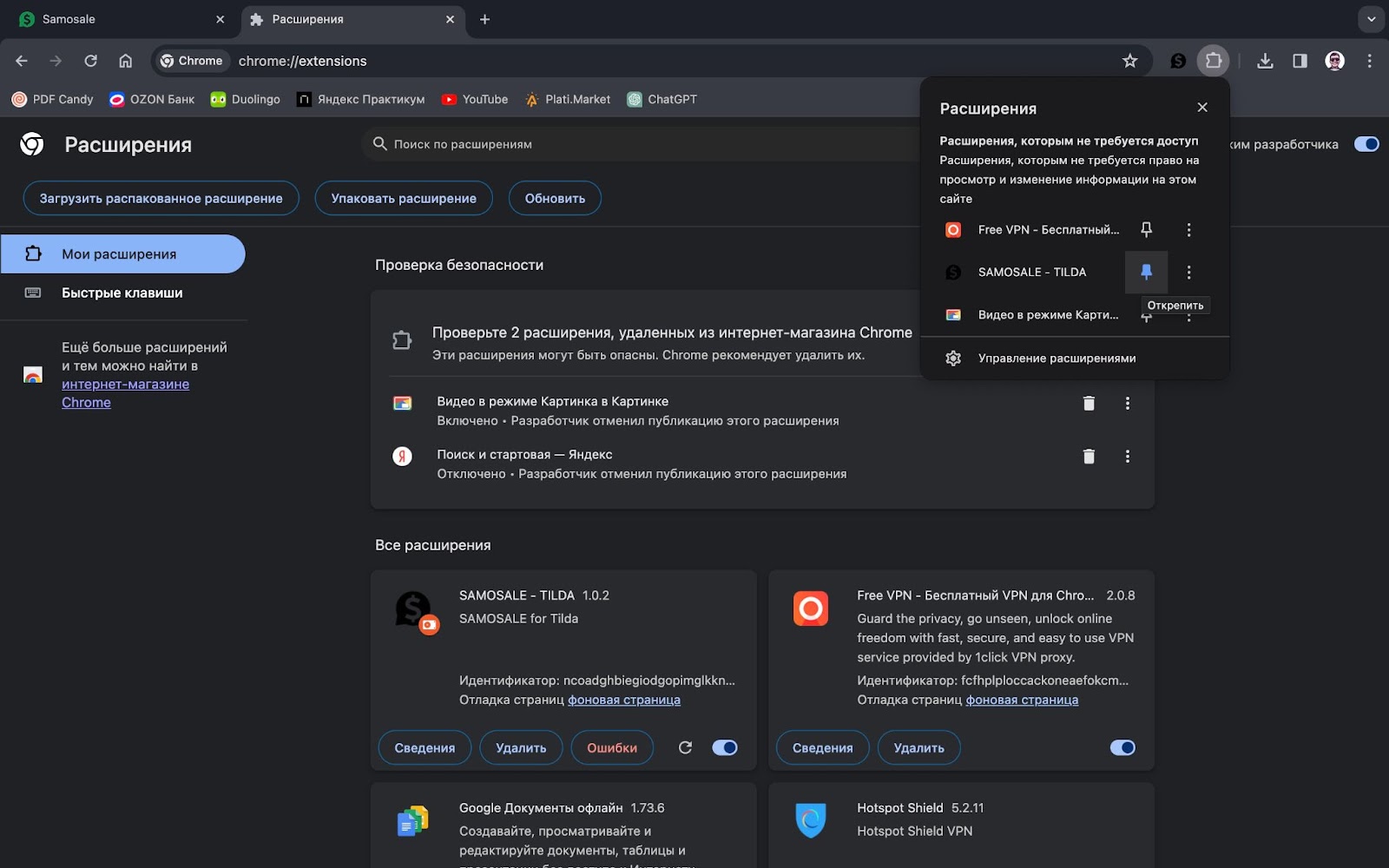Open the Plati.Market bookmark
The width and height of the screenshot is (1389, 868).
coord(567,99)
